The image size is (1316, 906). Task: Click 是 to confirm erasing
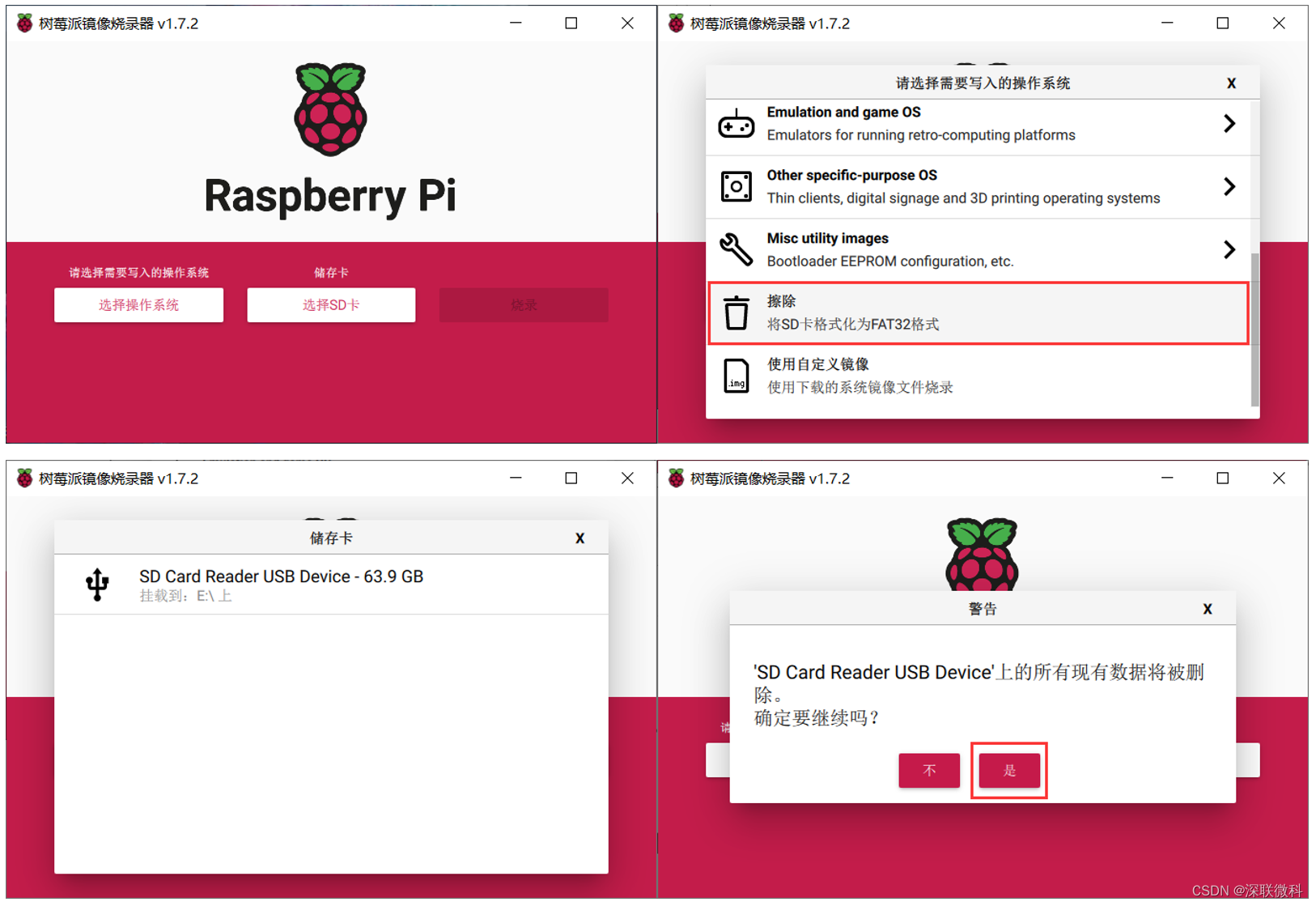click(x=1009, y=771)
